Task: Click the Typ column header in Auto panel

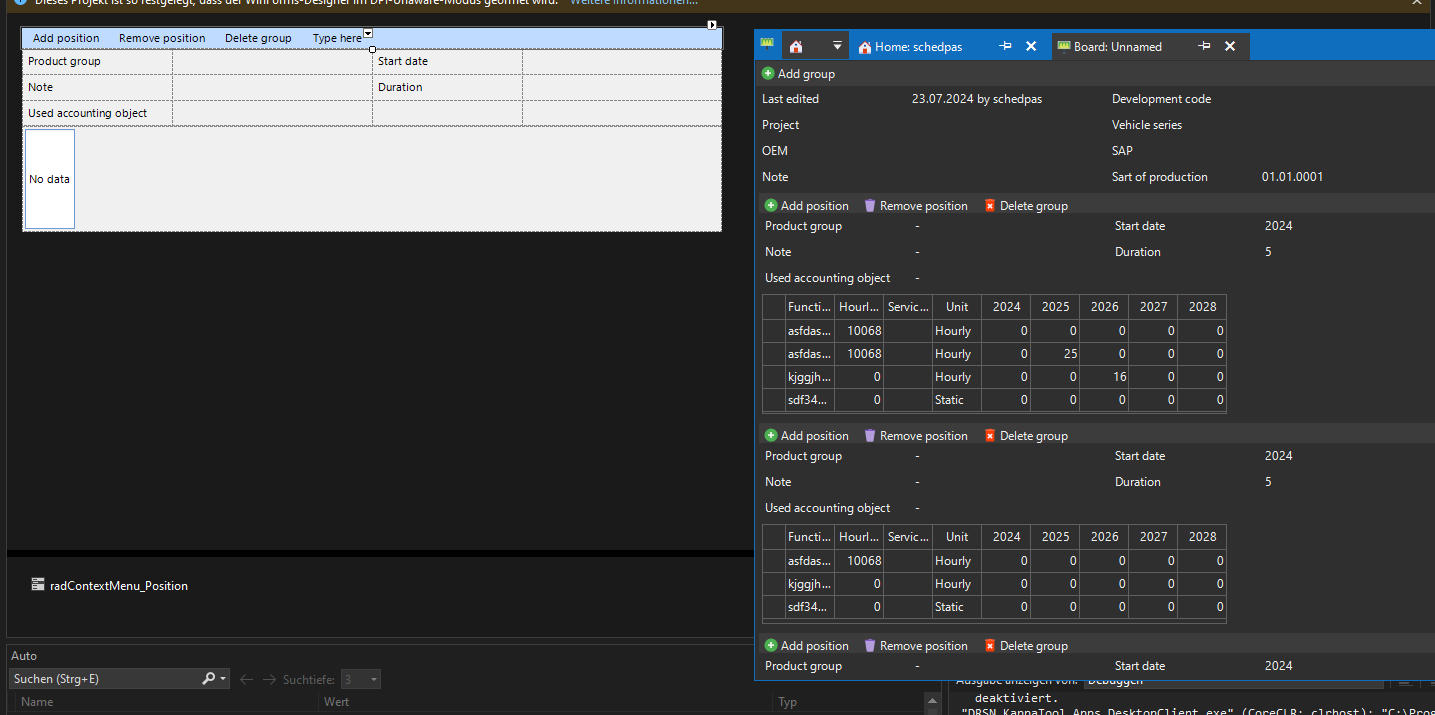Action: tap(787, 702)
